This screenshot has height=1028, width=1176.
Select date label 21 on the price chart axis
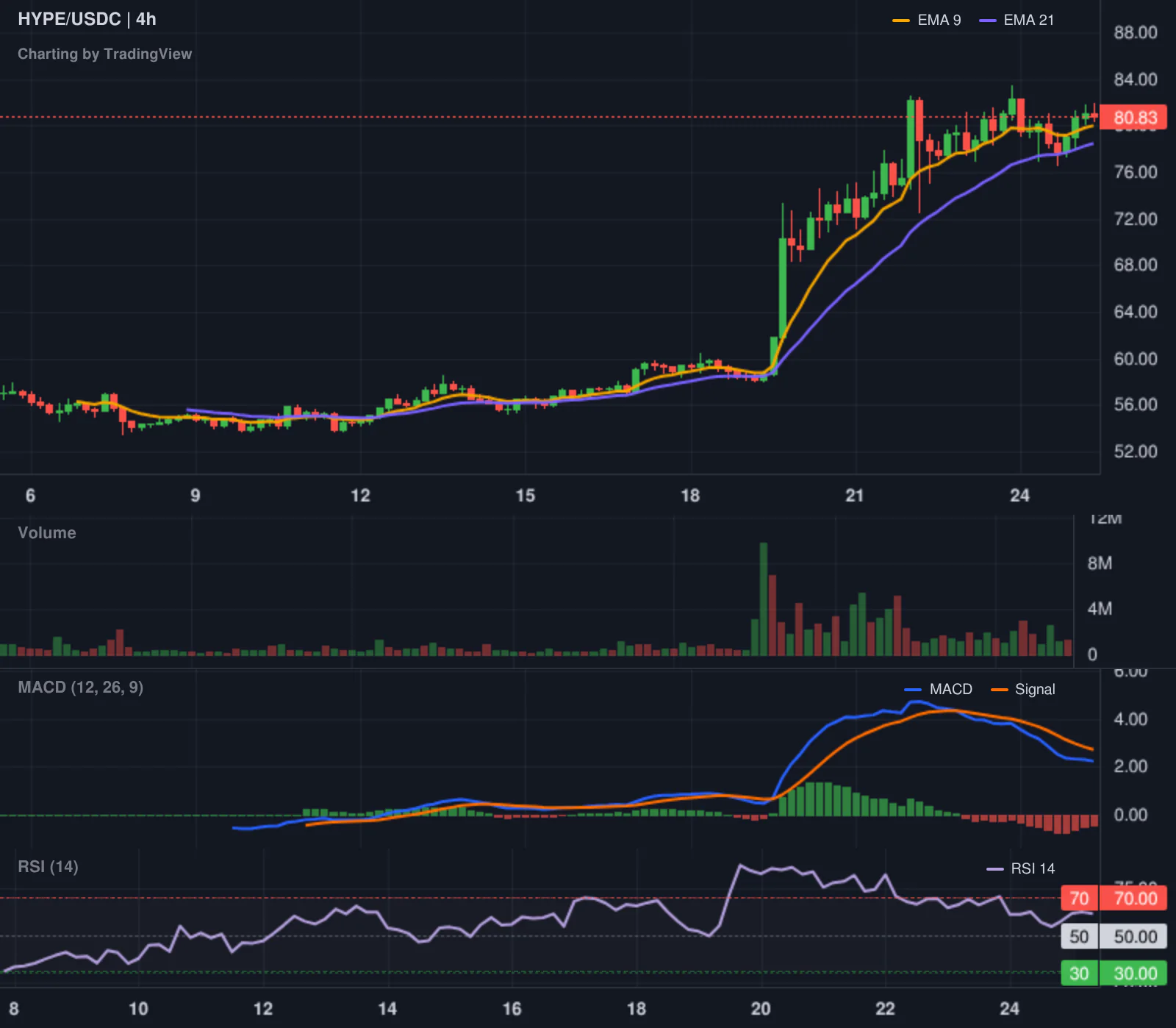pos(854,496)
